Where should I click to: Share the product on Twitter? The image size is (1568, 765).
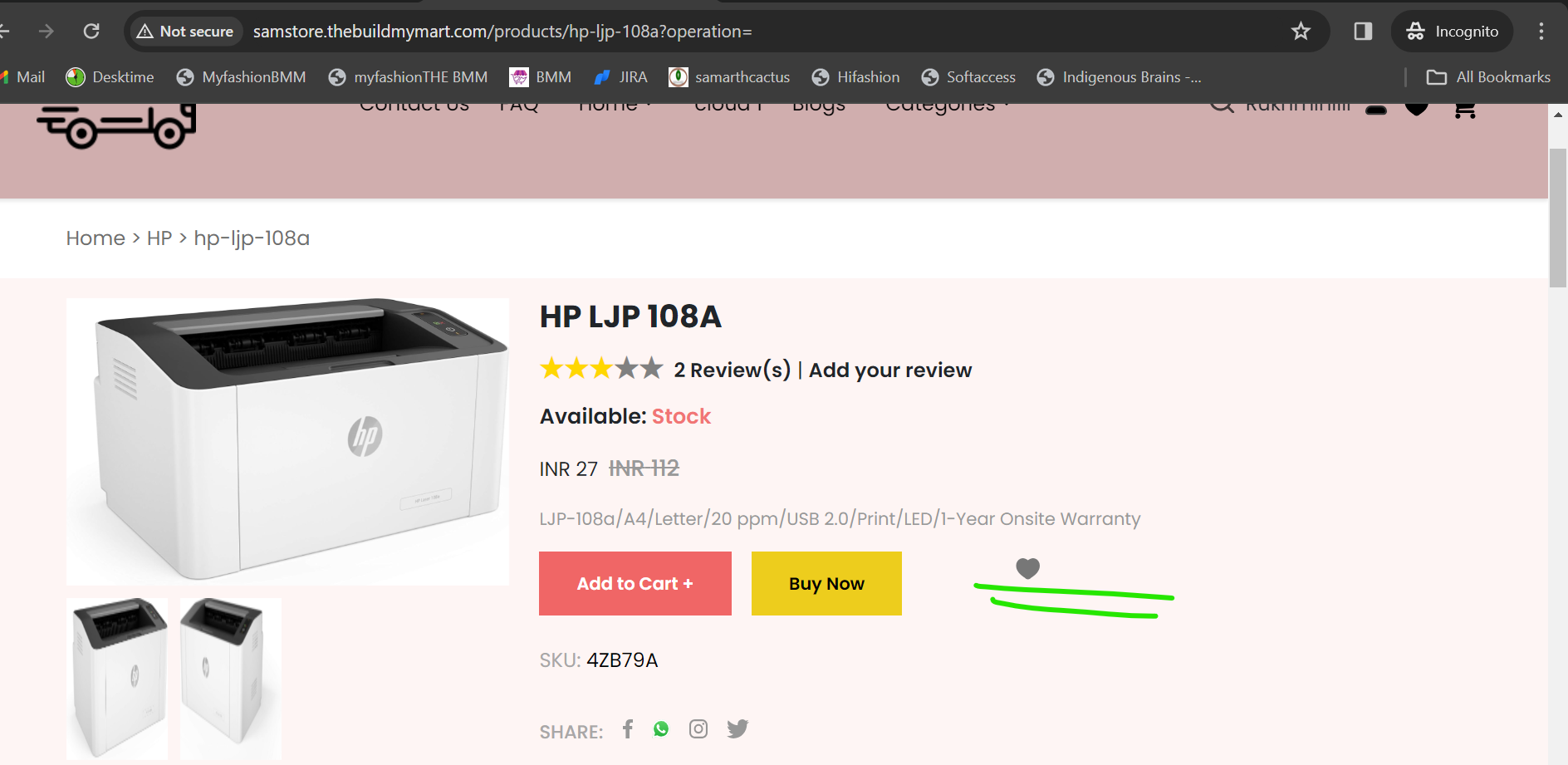pyautogui.click(x=737, y=729)
